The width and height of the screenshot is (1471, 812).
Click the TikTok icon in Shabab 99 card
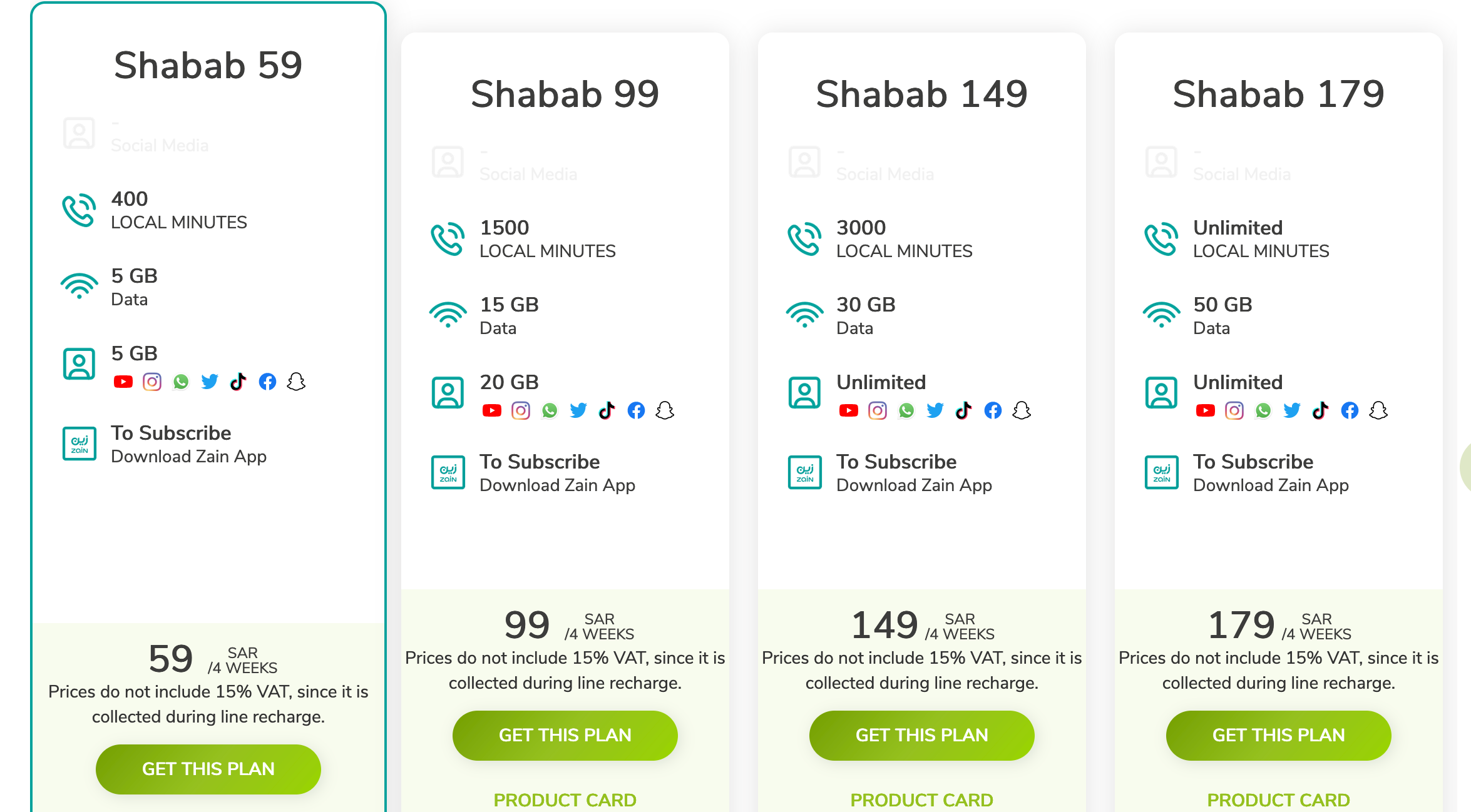(607, 410)
